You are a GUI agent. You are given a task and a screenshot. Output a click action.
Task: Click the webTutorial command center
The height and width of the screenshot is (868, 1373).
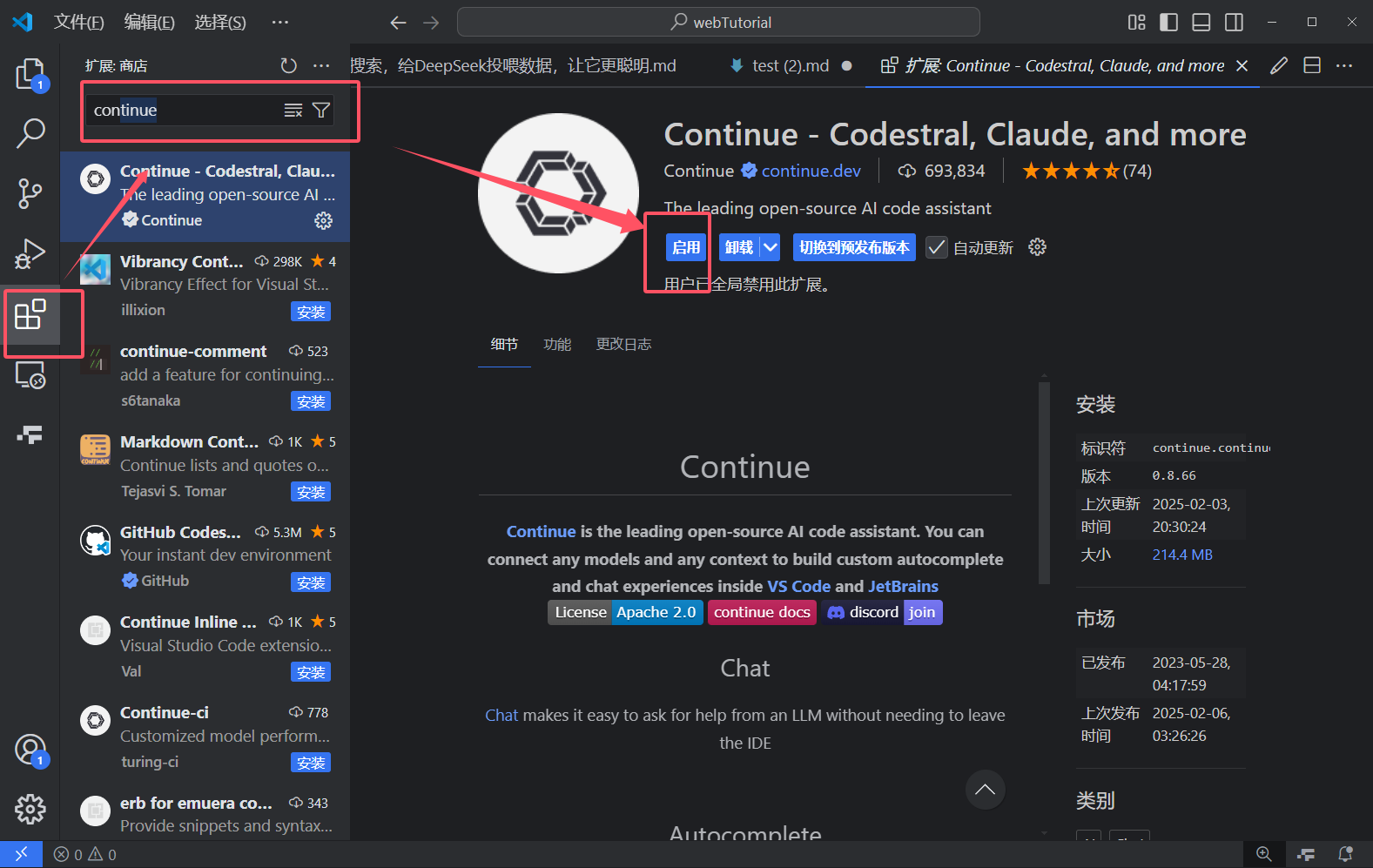718,22
